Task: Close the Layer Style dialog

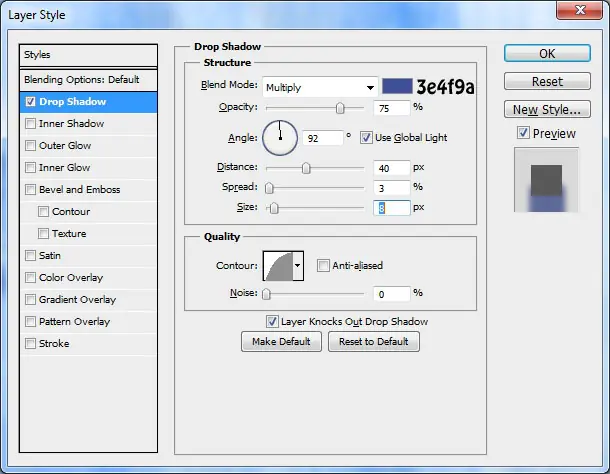Action: click(x=579, y=10)
